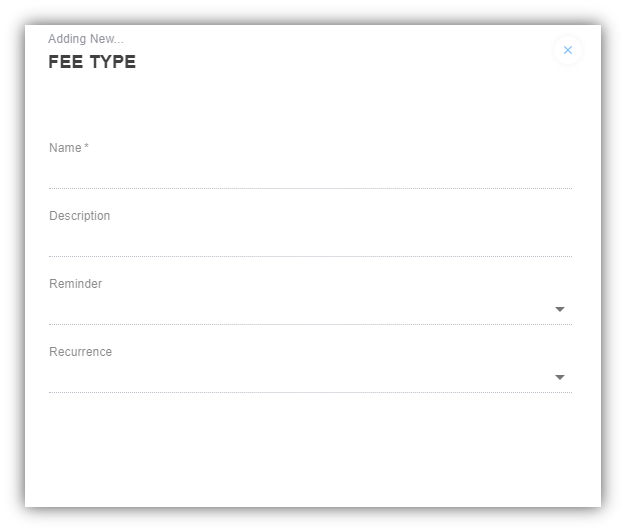
Task: Click empty white area below Recurrence
Action: 310,450
